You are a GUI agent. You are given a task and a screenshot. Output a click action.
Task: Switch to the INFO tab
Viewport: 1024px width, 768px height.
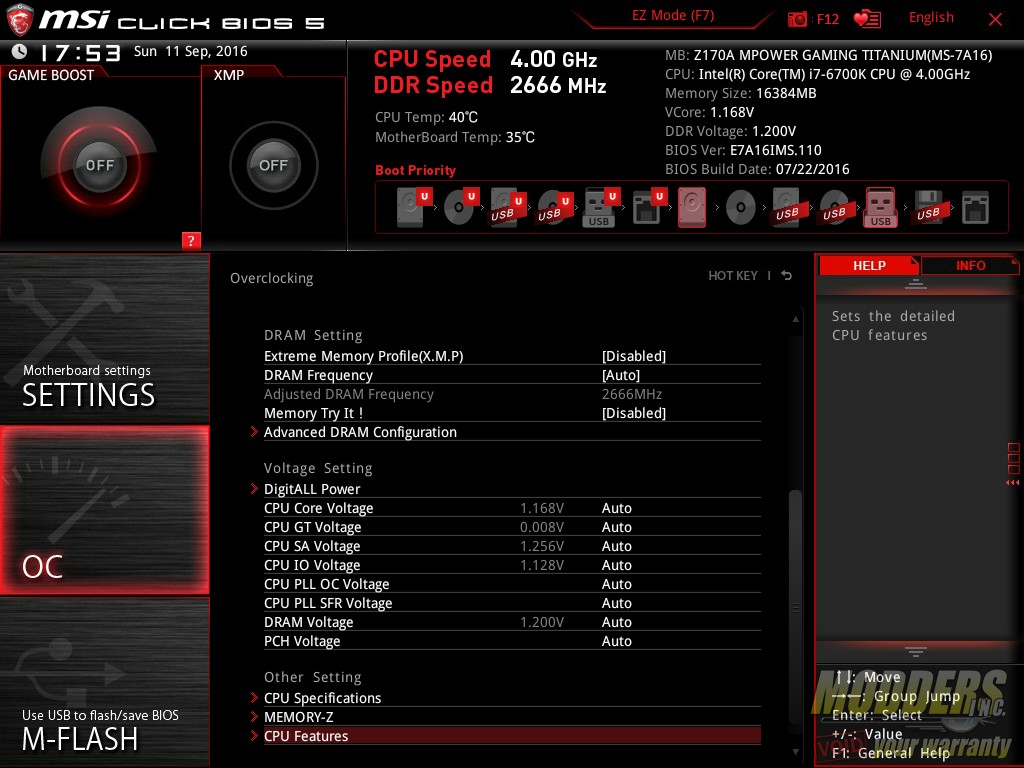(x=970, y=265)
